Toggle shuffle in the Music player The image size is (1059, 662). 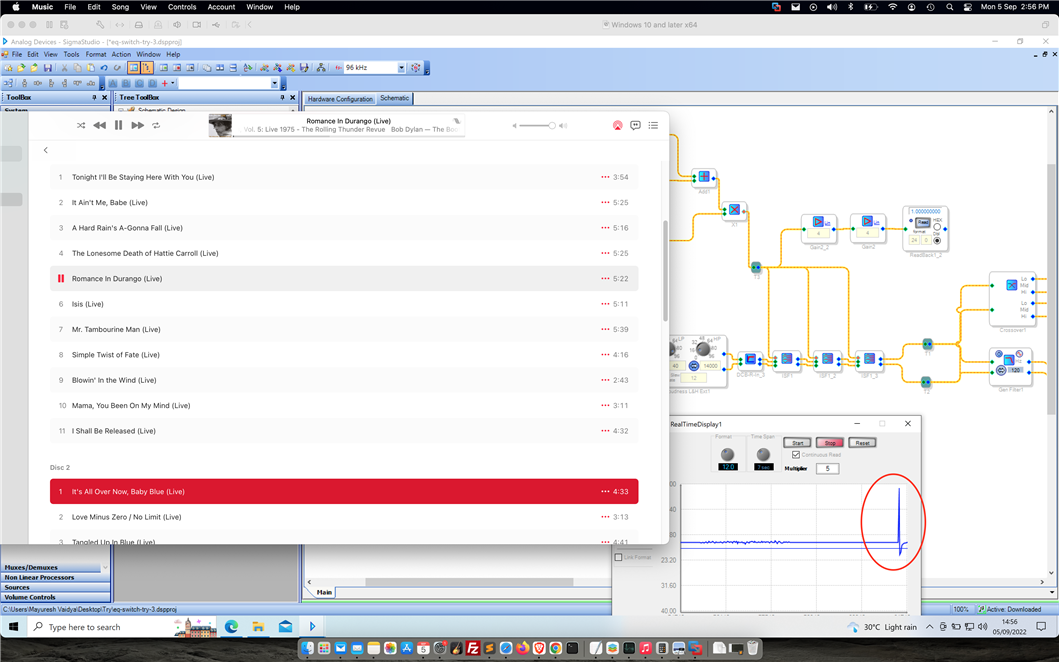pos(81,125)
